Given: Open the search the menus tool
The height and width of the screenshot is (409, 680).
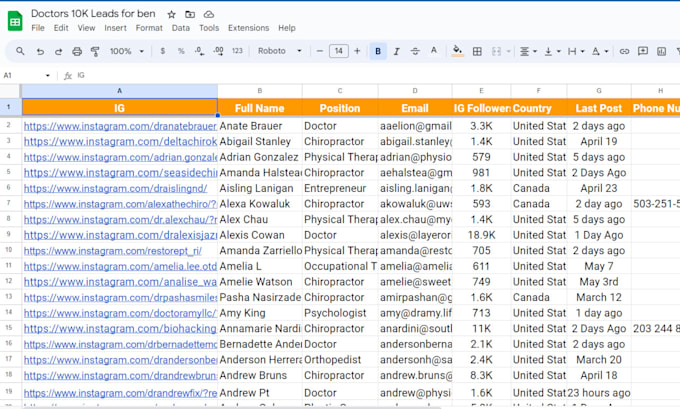Looking at the screenshot, I should point(20,51).
